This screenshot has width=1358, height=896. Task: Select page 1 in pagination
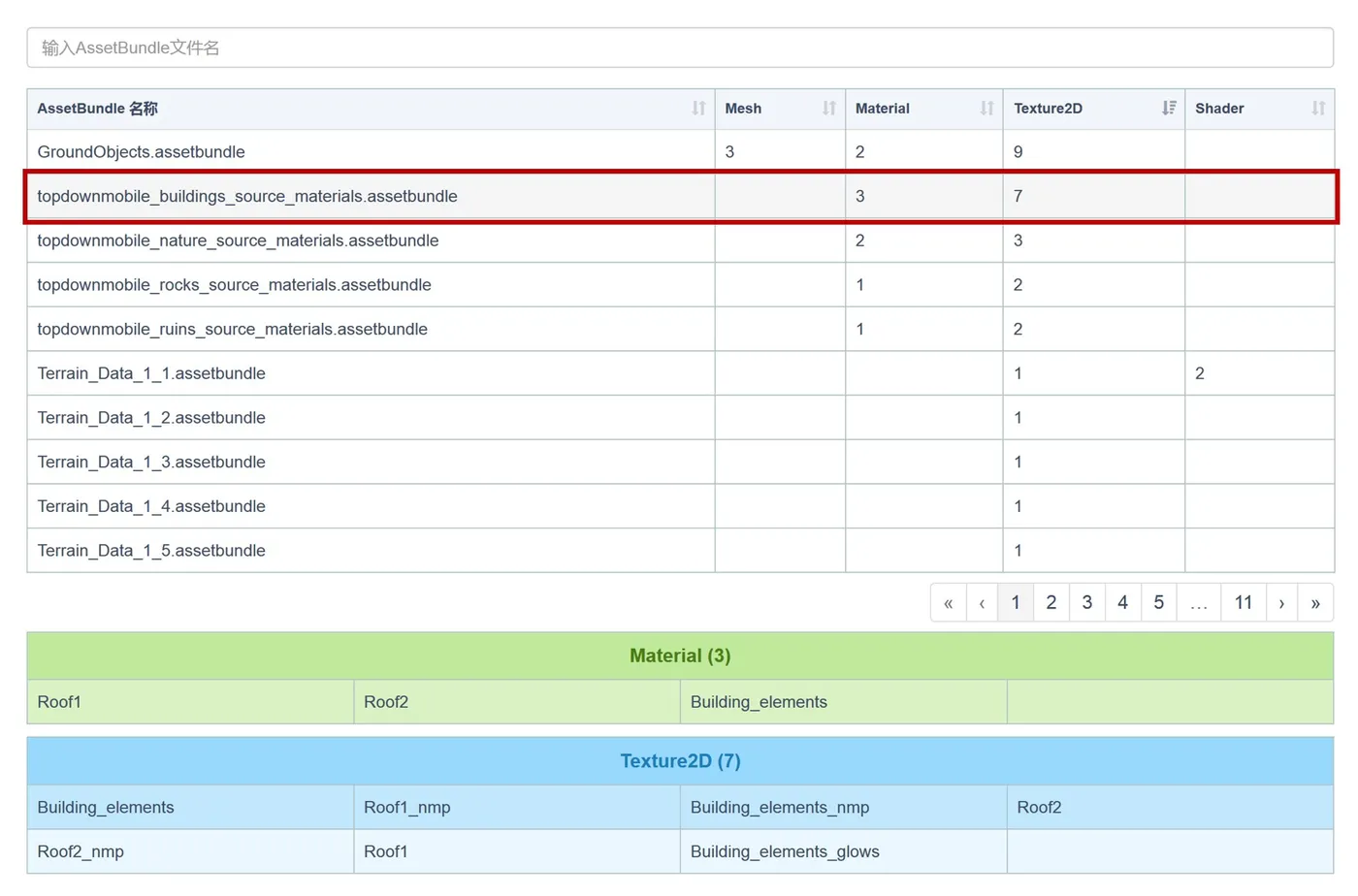[1016, 602]
